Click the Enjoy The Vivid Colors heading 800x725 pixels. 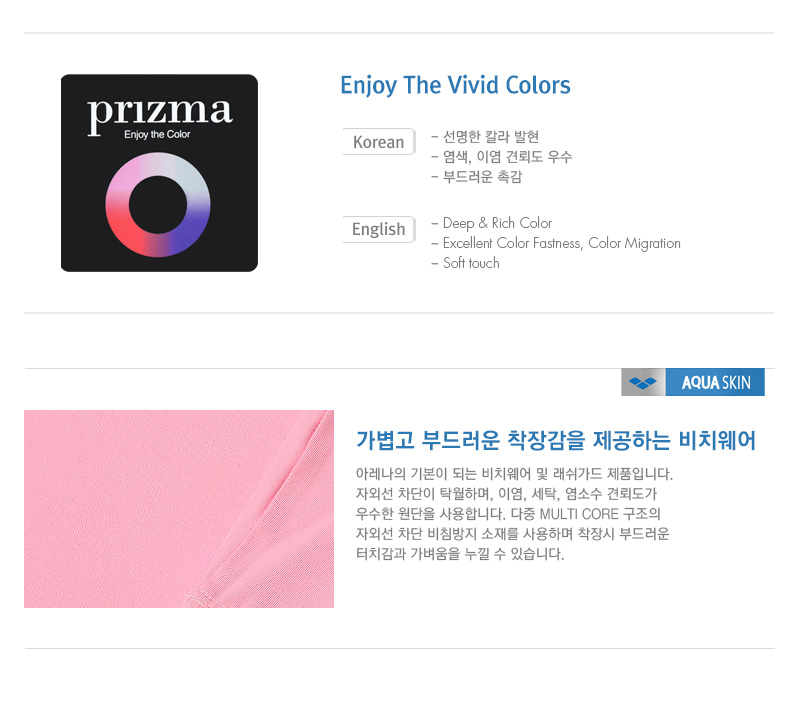(455, 85)
